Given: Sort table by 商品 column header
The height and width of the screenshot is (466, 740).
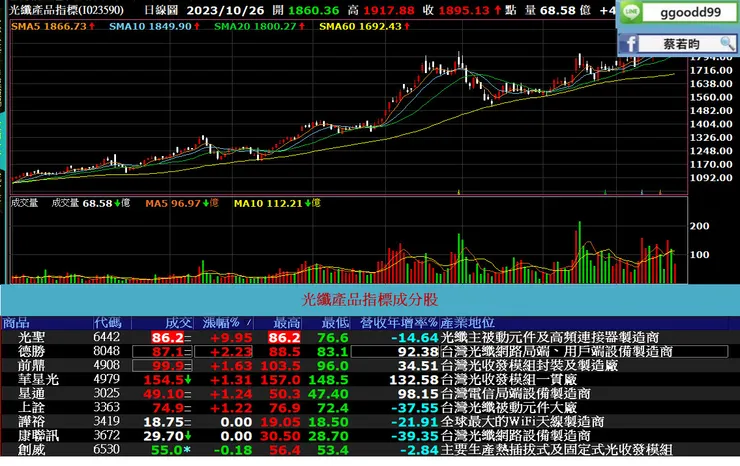Looking at the screenshot, I should click(16, 323).
